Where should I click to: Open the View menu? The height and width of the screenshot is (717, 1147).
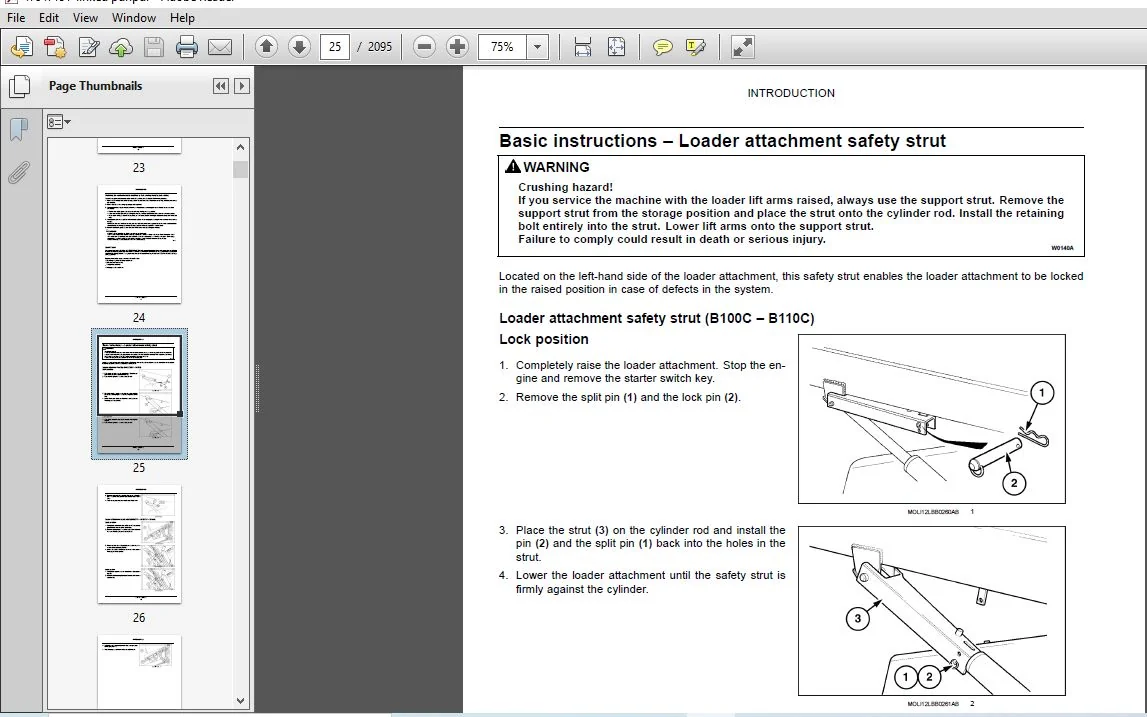click(85, 18)
